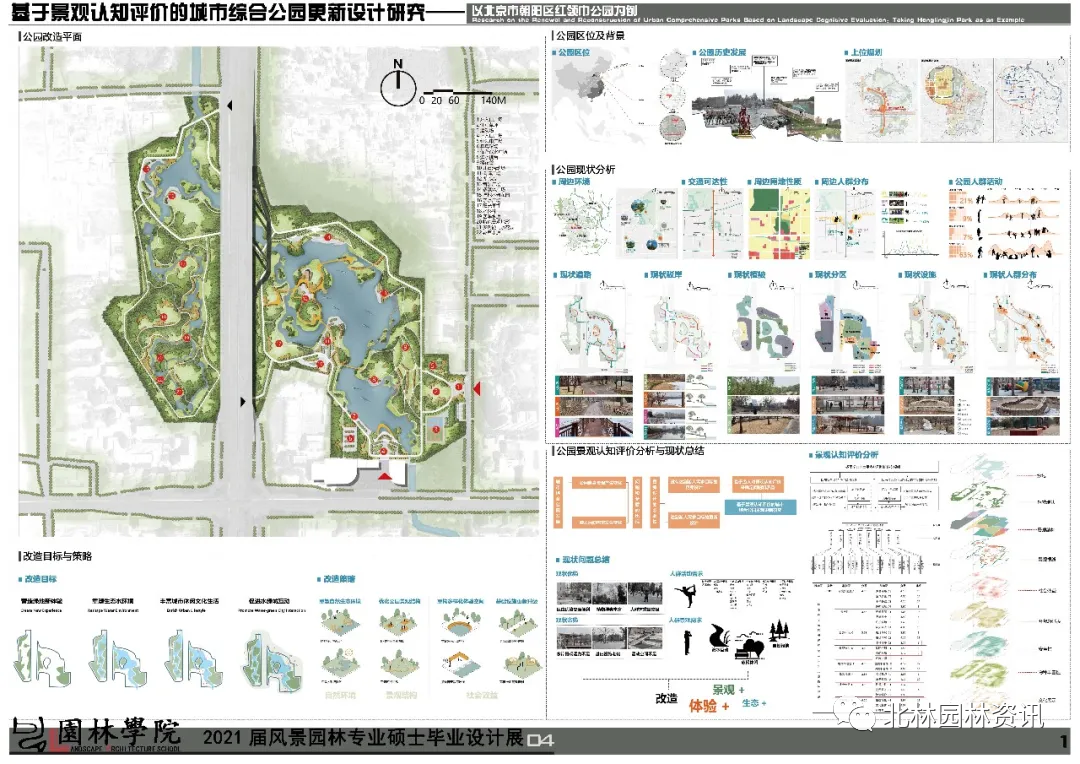This screenshot has width=1080, height=764.
Task: Click the footer number 04
Action: click(540, 741)
